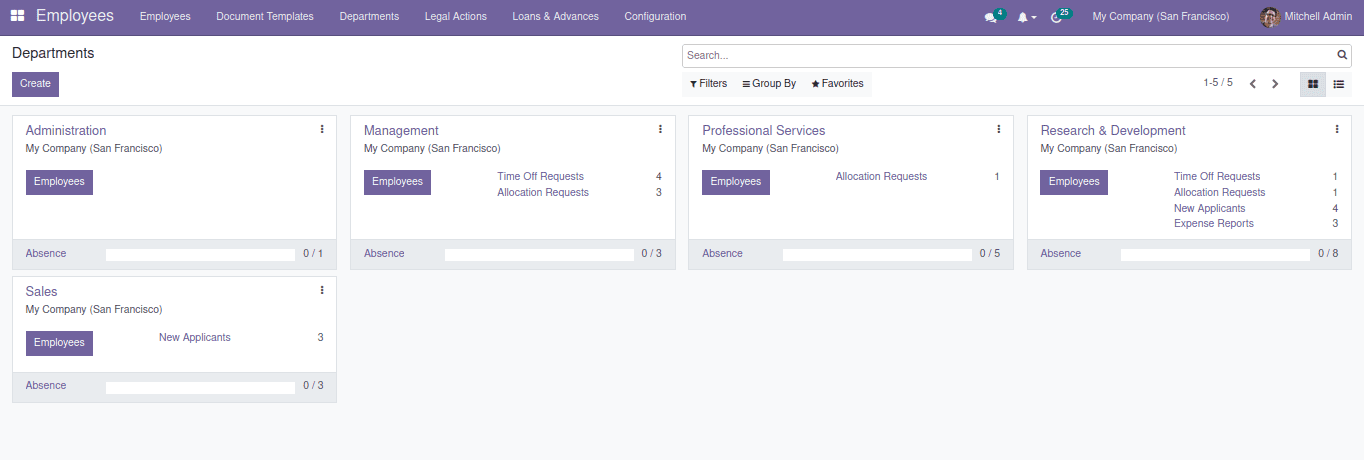
Task: Click the notifications bell icon
Action: (x=1023, y=17)
